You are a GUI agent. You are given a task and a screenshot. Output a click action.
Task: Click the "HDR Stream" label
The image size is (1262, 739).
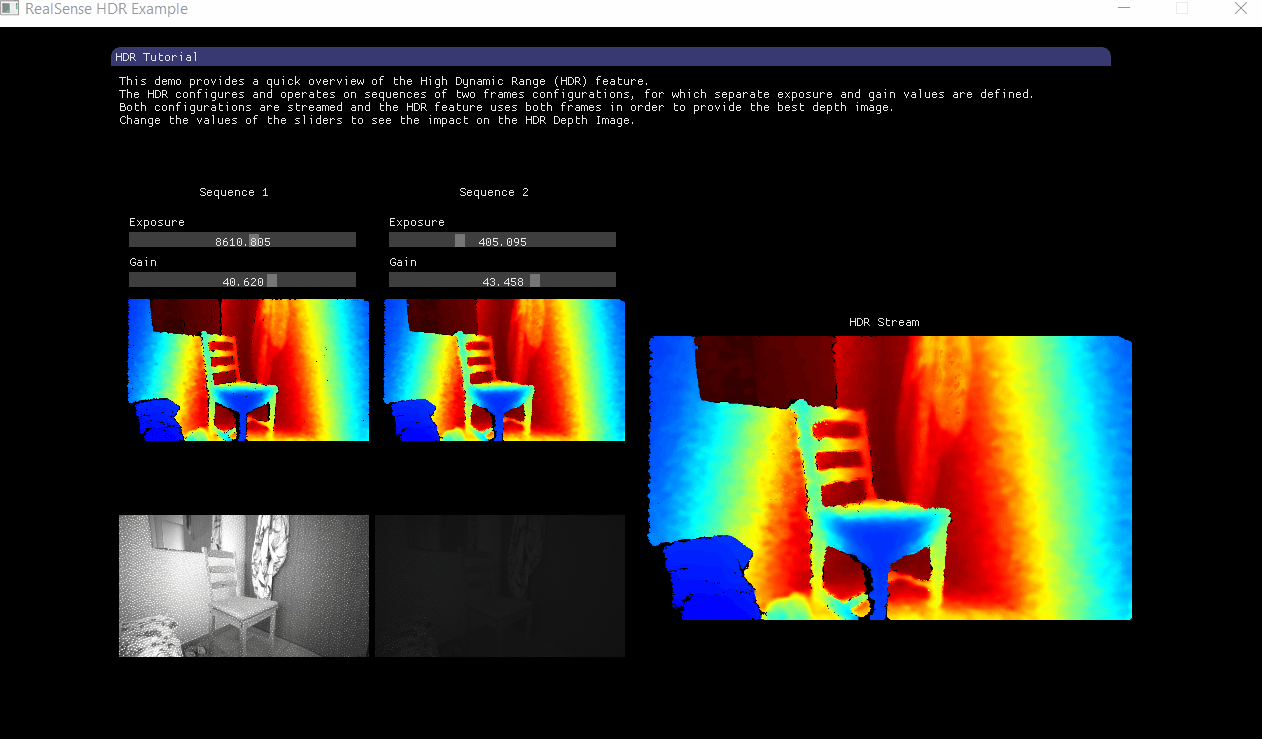(x=884, y=322)
